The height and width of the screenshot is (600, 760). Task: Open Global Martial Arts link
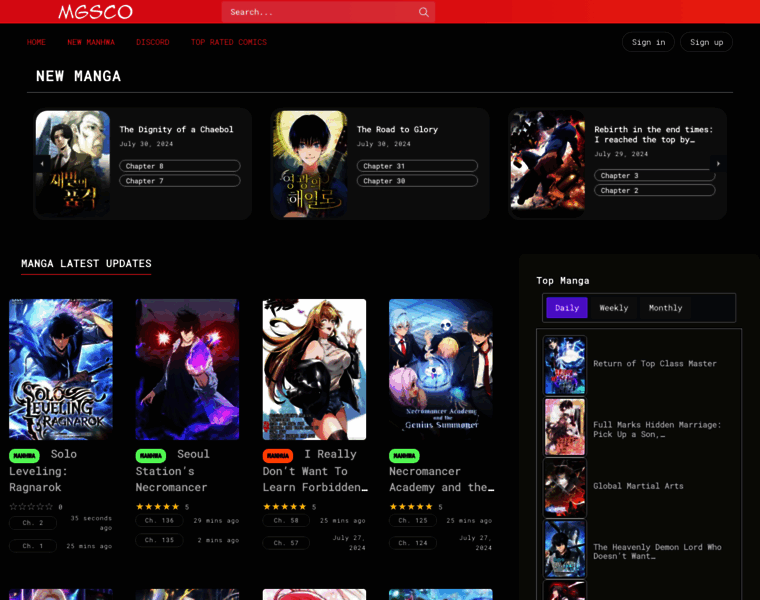(x=638, y=486)
